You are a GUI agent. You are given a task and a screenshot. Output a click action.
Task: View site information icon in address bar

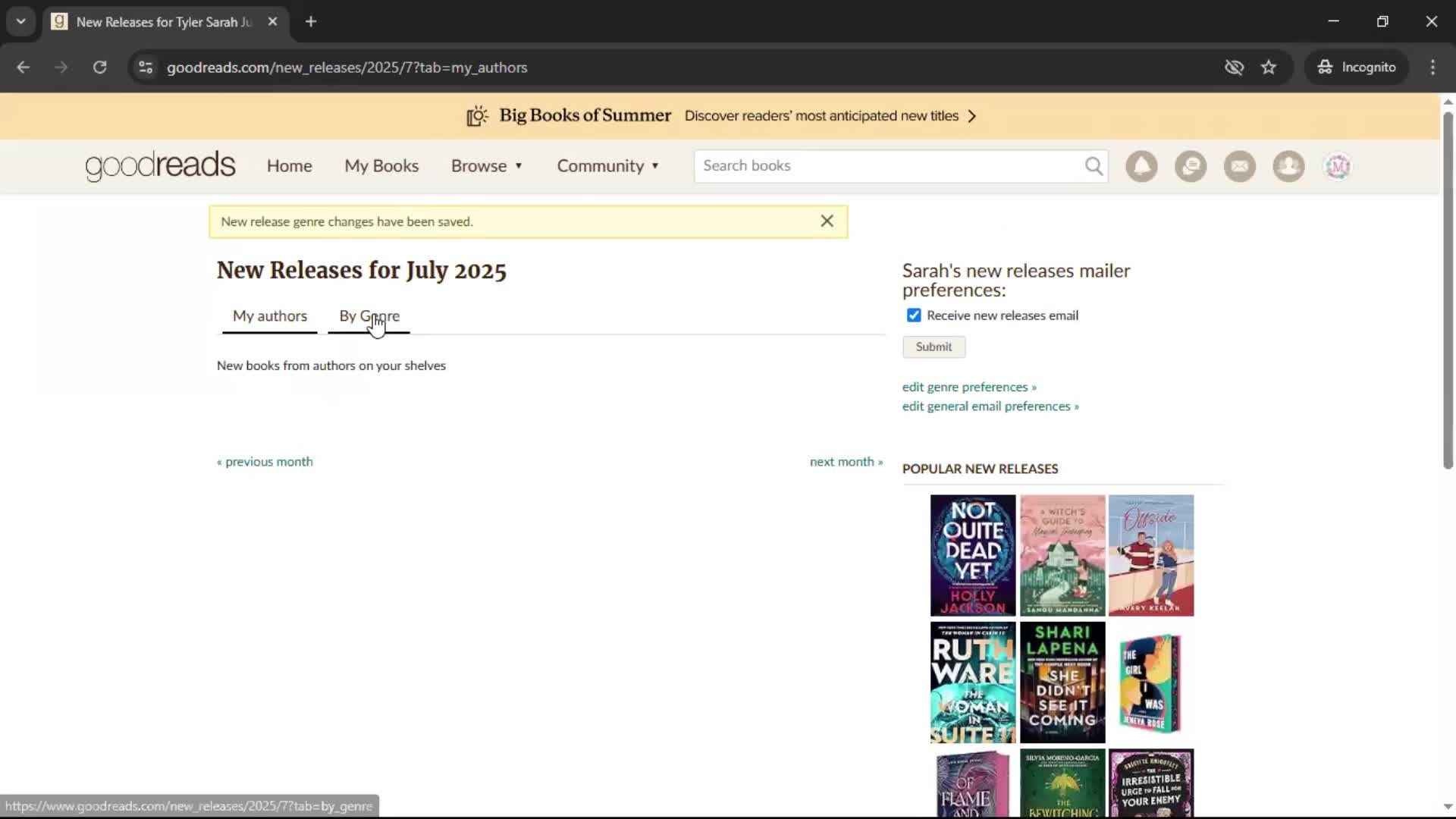click(x=146, y=67)
